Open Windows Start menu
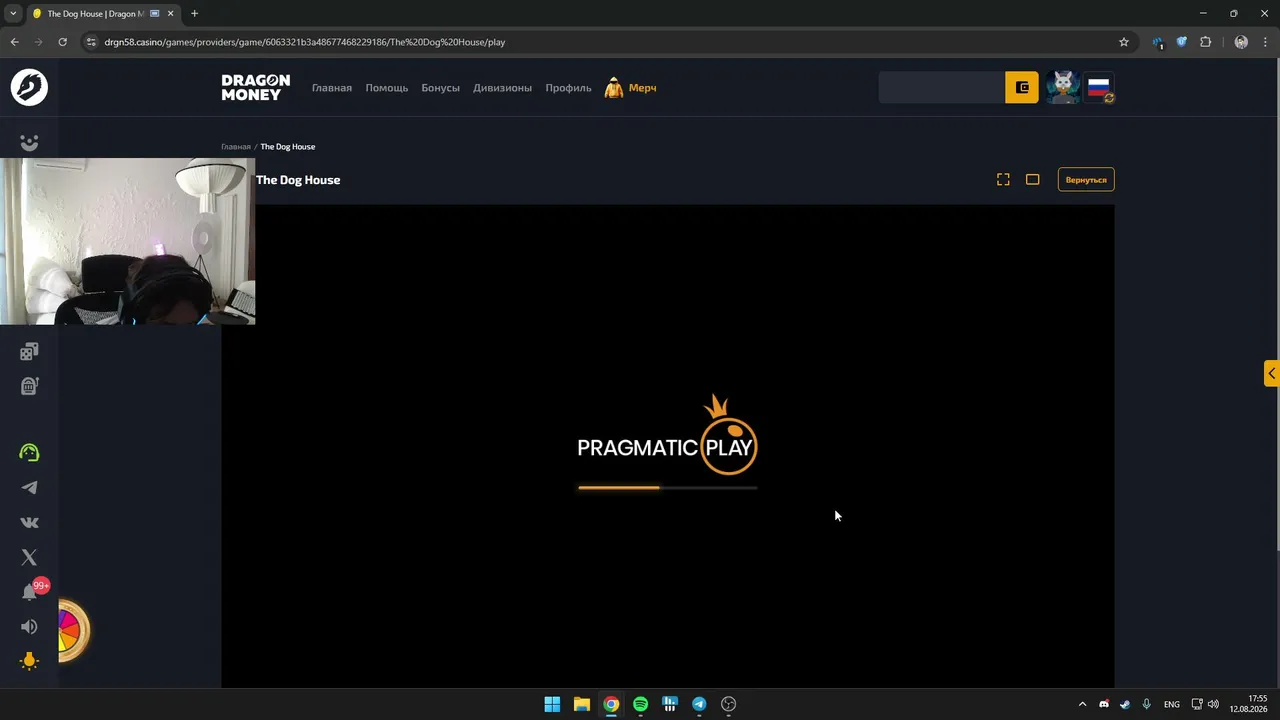 coord(552,704)
